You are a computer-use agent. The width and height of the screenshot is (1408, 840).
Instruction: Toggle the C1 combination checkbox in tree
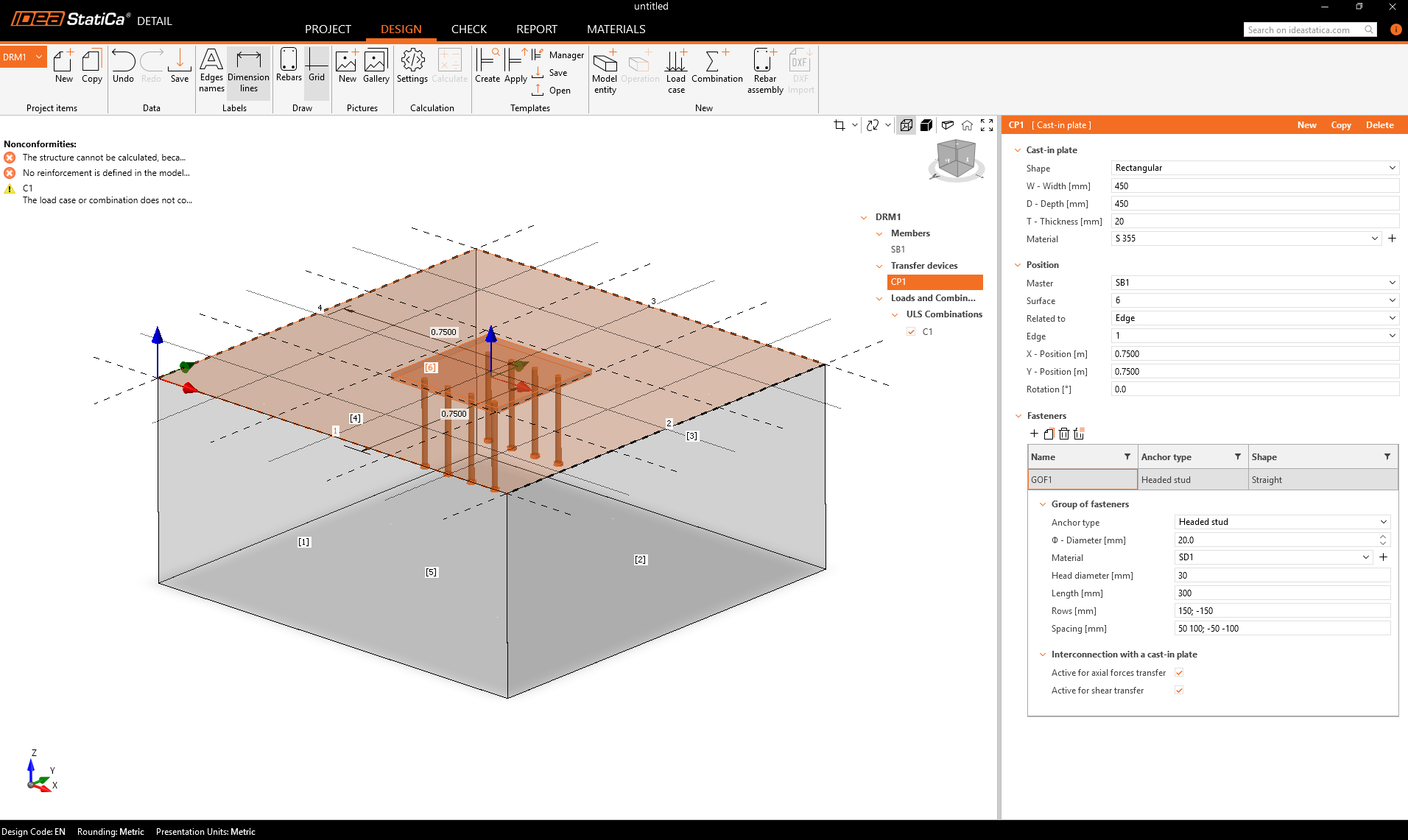click(x=911, y=332)
